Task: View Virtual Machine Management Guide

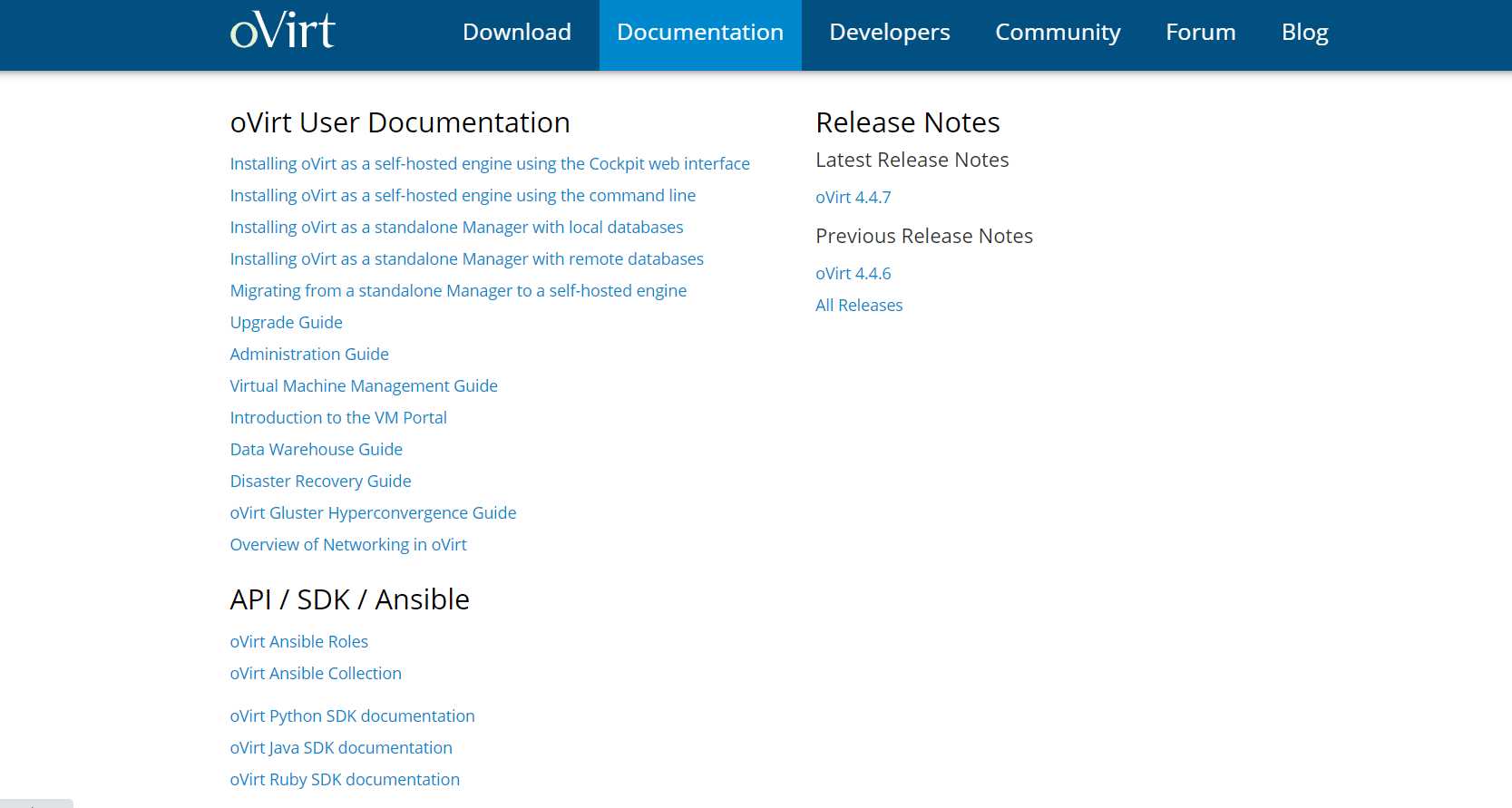Action: [364, 386]
